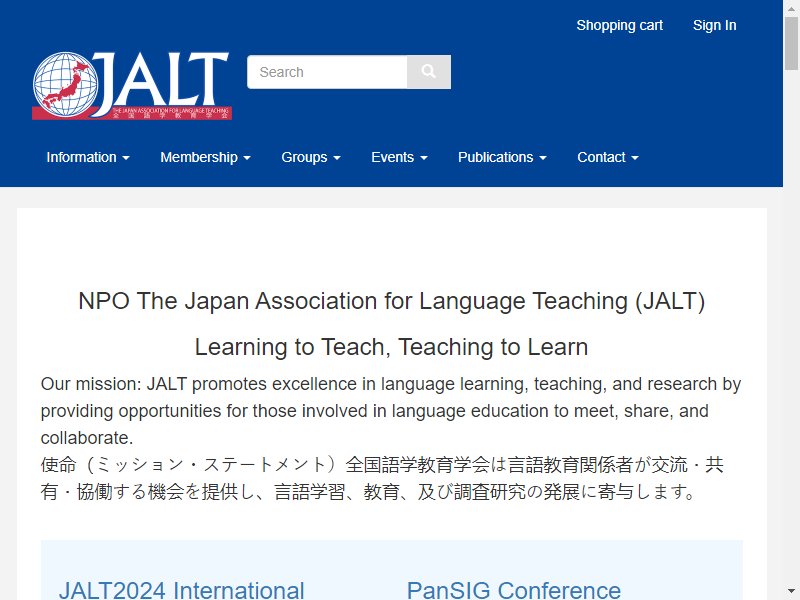Click the magnifying glass search button

[429, 72]
